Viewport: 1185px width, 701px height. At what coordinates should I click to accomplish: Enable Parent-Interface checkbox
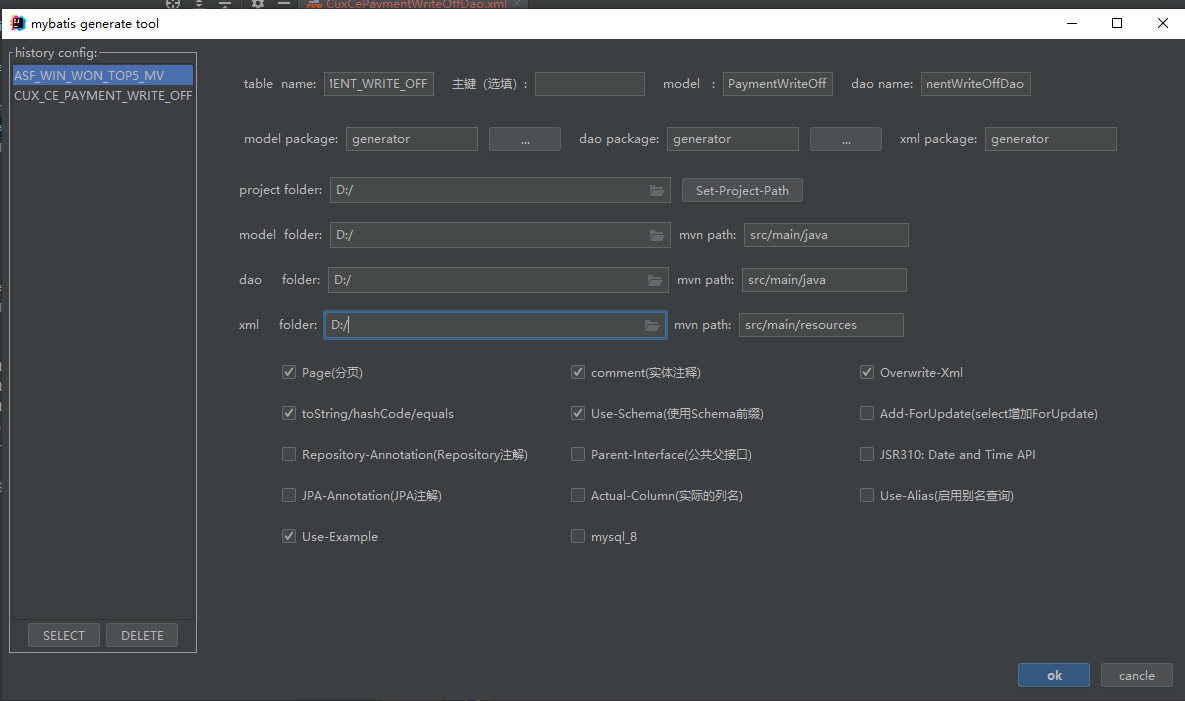[x=577, y=454]
